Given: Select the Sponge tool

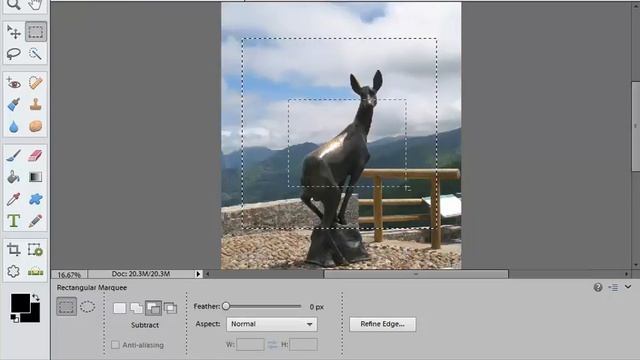Looking at the screenshot, I should pyautogui.click(x=36, y=126).
